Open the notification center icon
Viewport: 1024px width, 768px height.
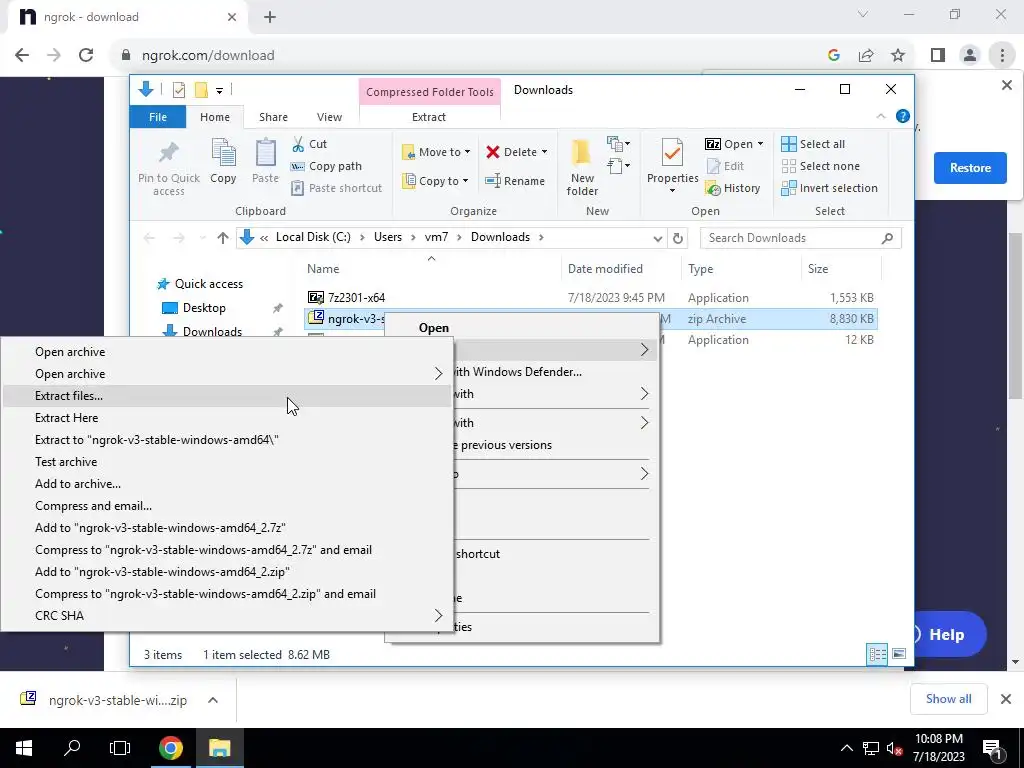tap(992, 748)
